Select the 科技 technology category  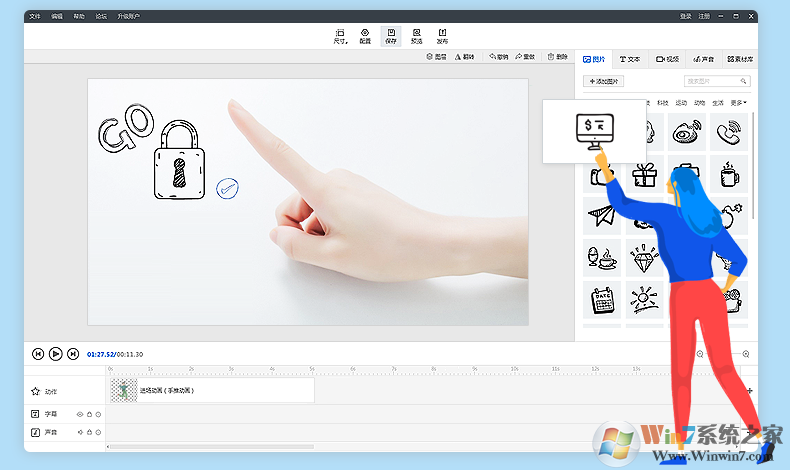click(663, 103)
